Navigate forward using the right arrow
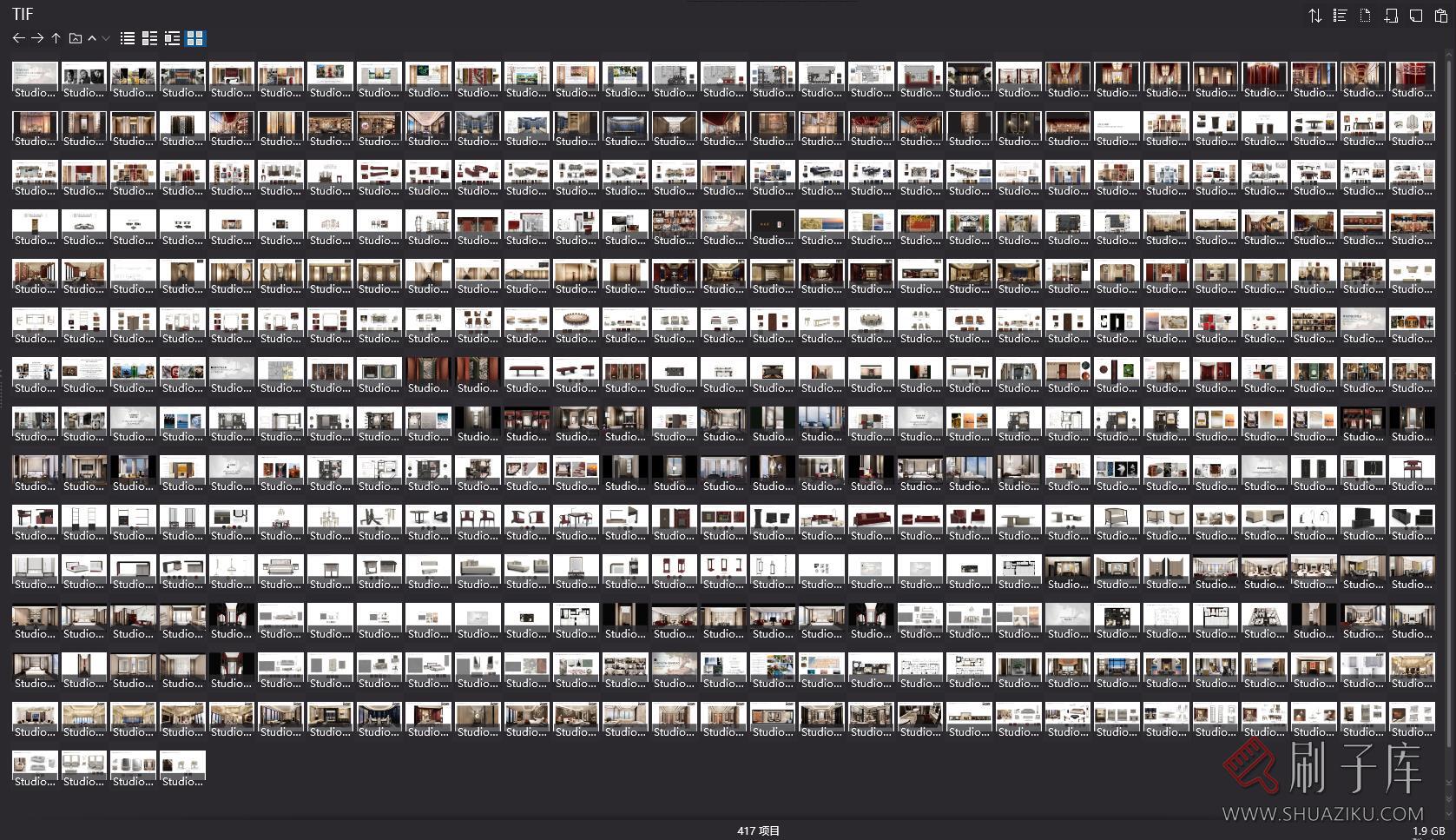This screenshot has width=1456, height=840. [x=37, y=38]
